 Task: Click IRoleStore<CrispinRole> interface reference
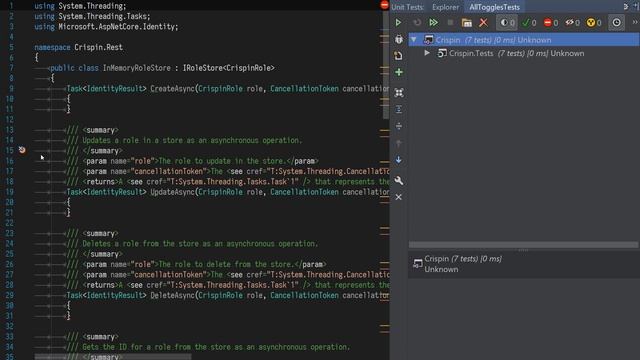coord(229,68)
